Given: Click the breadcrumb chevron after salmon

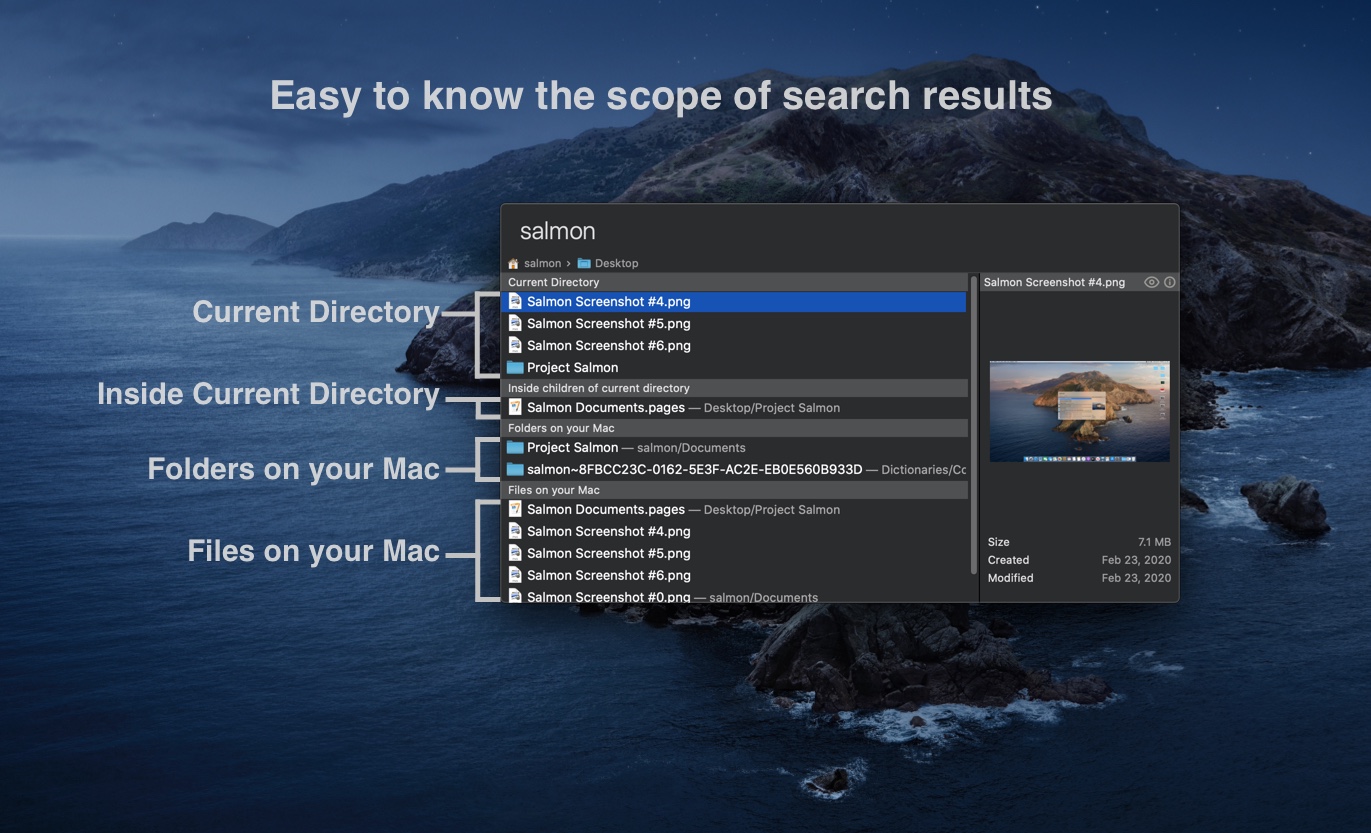Looking at the screenshot, I should click(x=568, y=264).
